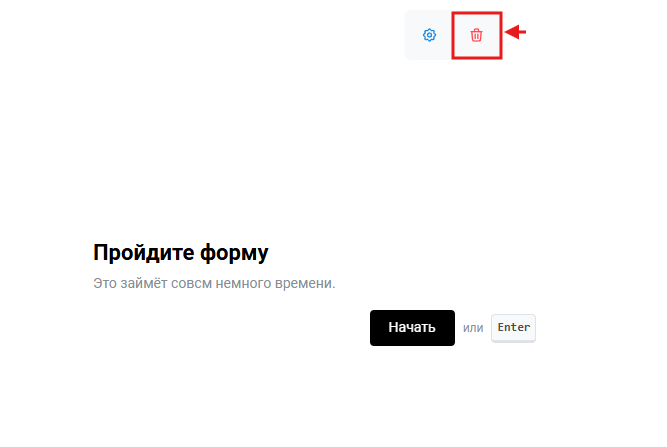This screenshot has height=447, width=667.
Task: Click the red arrow pointing at trash
Action: [x=516, y=32]
